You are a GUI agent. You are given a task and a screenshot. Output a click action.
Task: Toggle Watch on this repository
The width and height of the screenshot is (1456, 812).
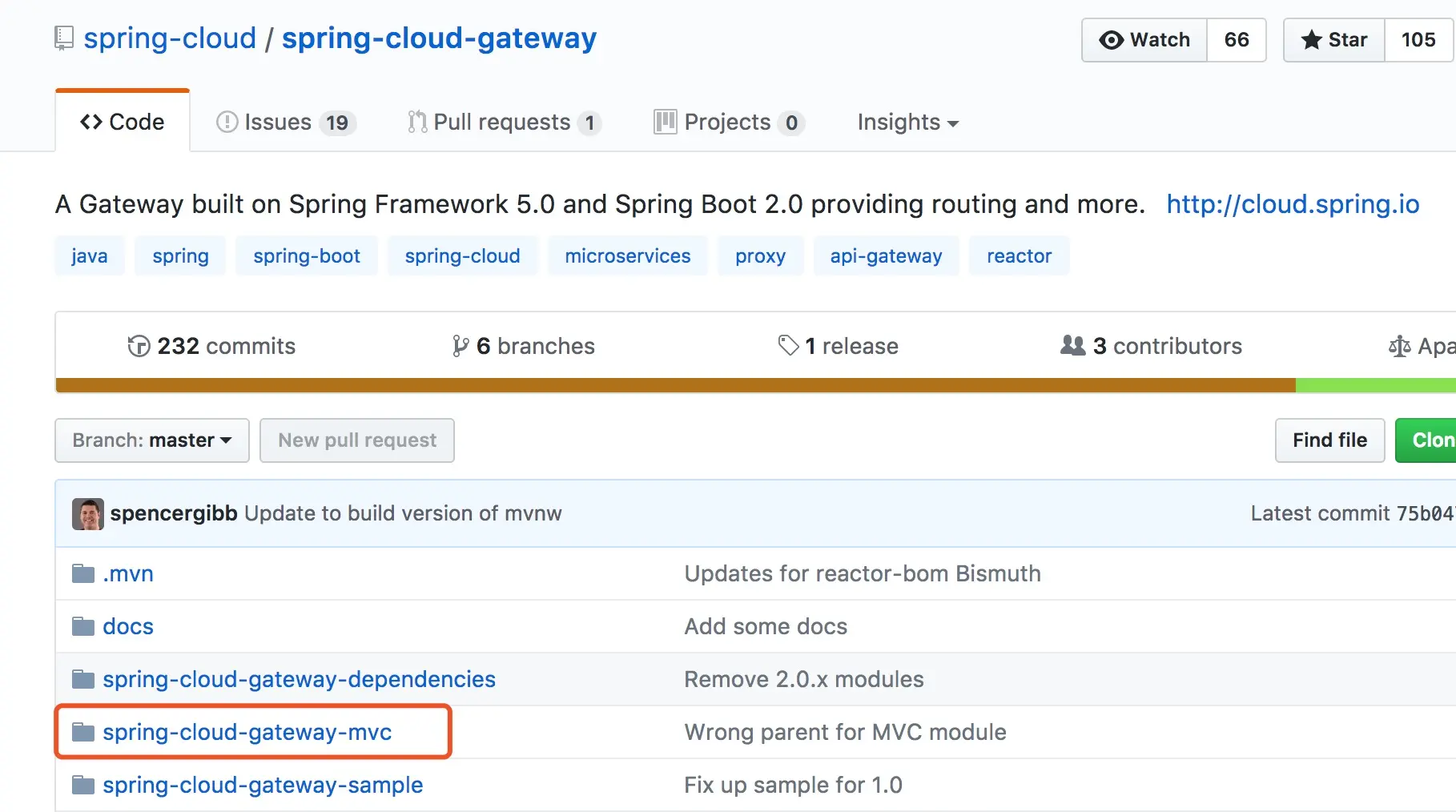1144,40
